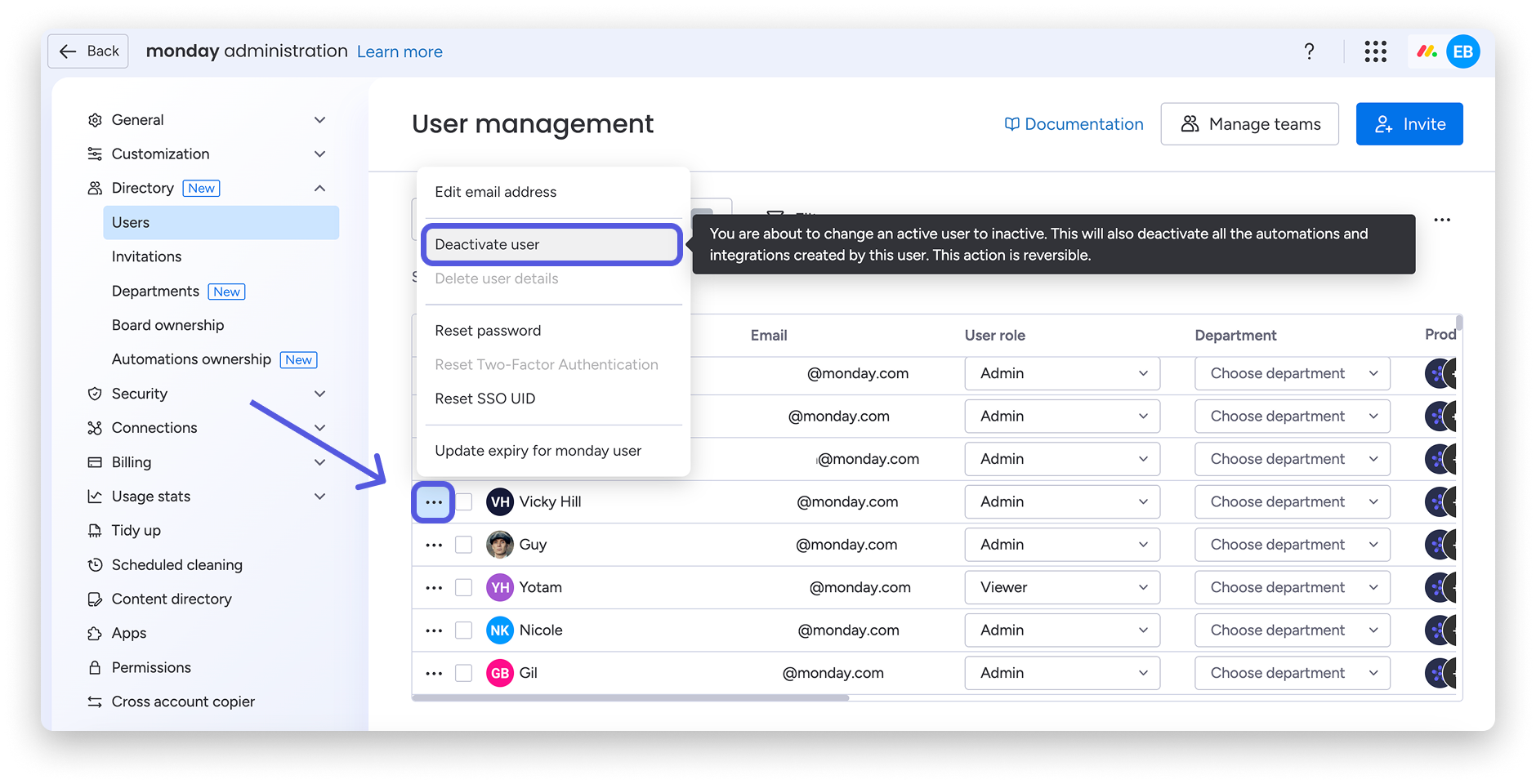Viewport: 1536px width, 784px height.
Task: Click the Permissions lock icon
Action: 95,668
